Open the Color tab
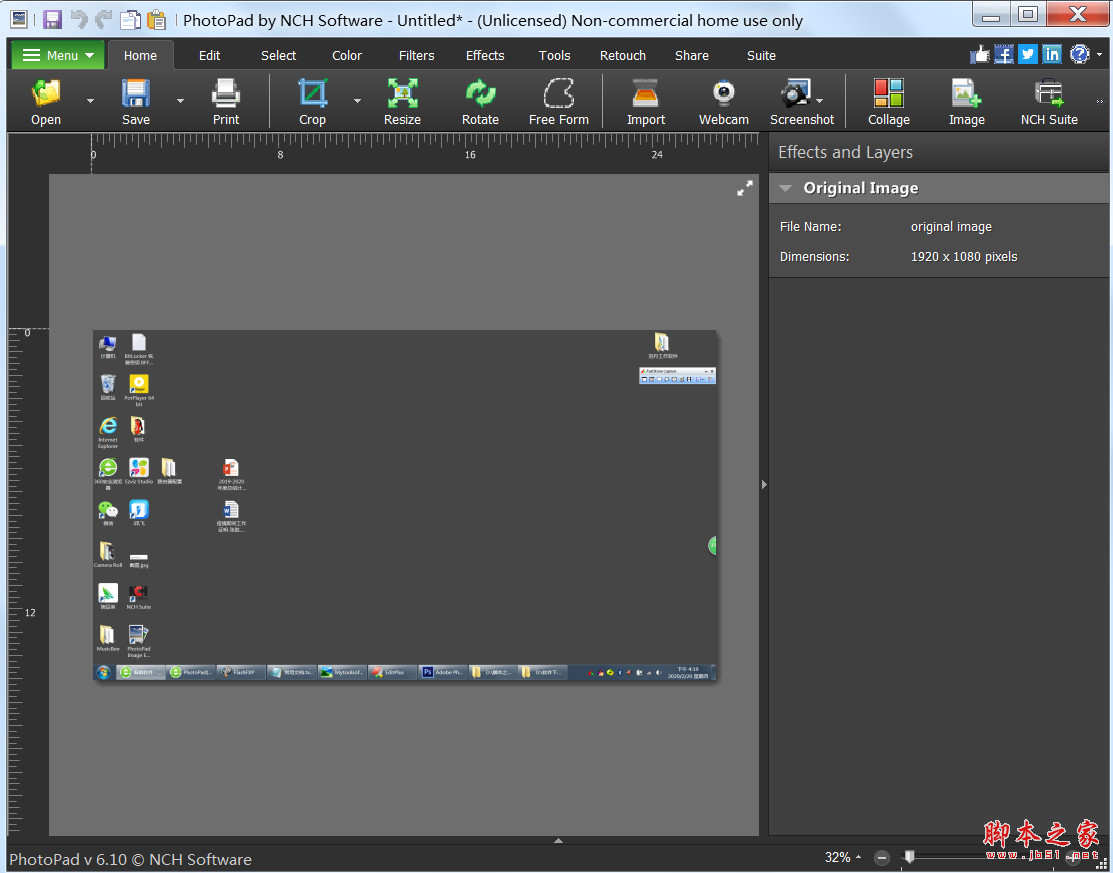Viewport: 1113px width, 873px height. 347,55
